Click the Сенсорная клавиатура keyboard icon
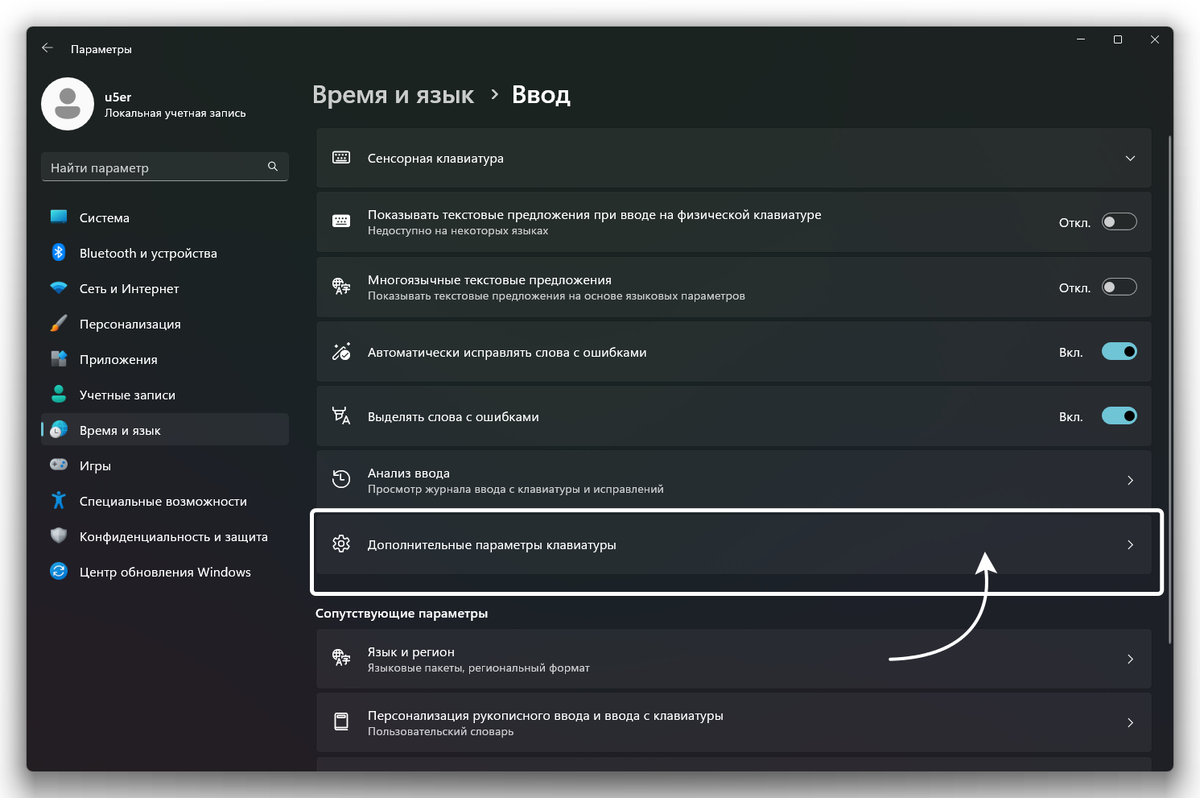 pyautogui.click(x=341, y=158)
